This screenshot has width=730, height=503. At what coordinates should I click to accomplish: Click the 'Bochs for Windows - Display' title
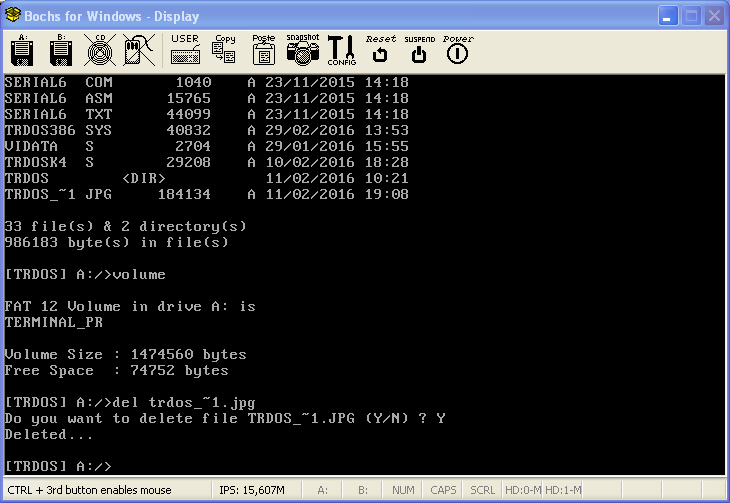(112, 16)
